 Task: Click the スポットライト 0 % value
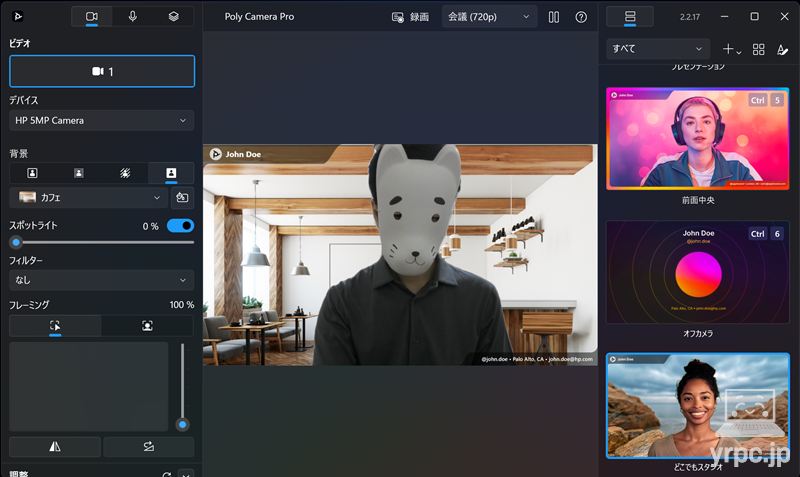pos(151,226)
